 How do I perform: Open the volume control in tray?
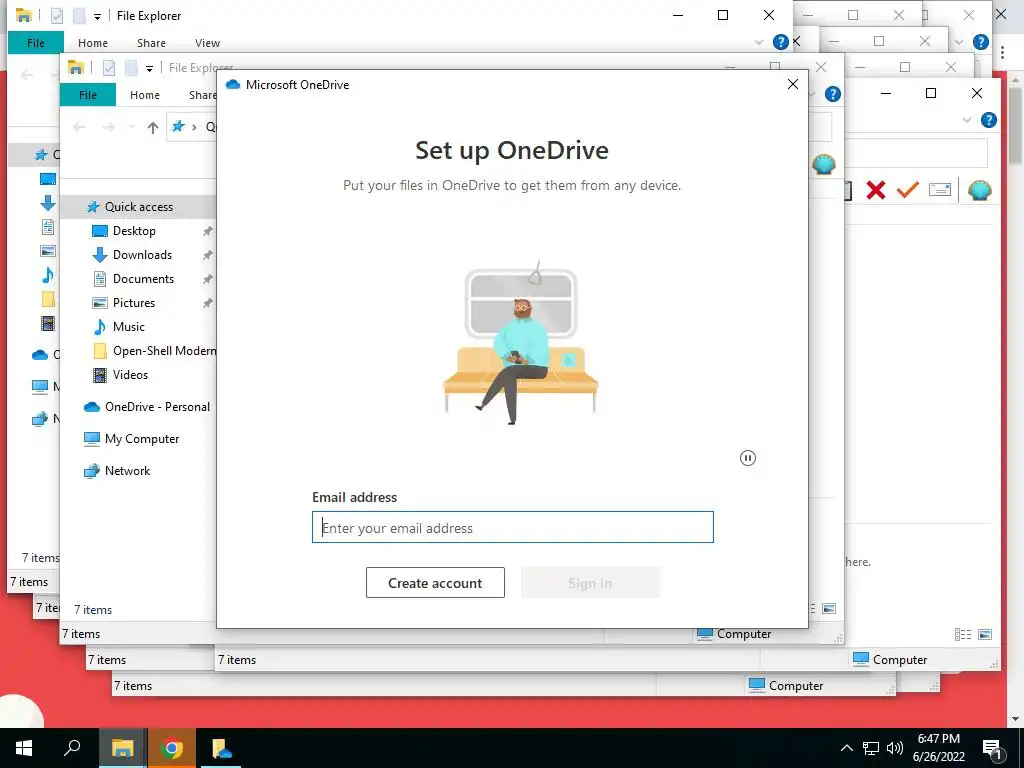[895, 748]
